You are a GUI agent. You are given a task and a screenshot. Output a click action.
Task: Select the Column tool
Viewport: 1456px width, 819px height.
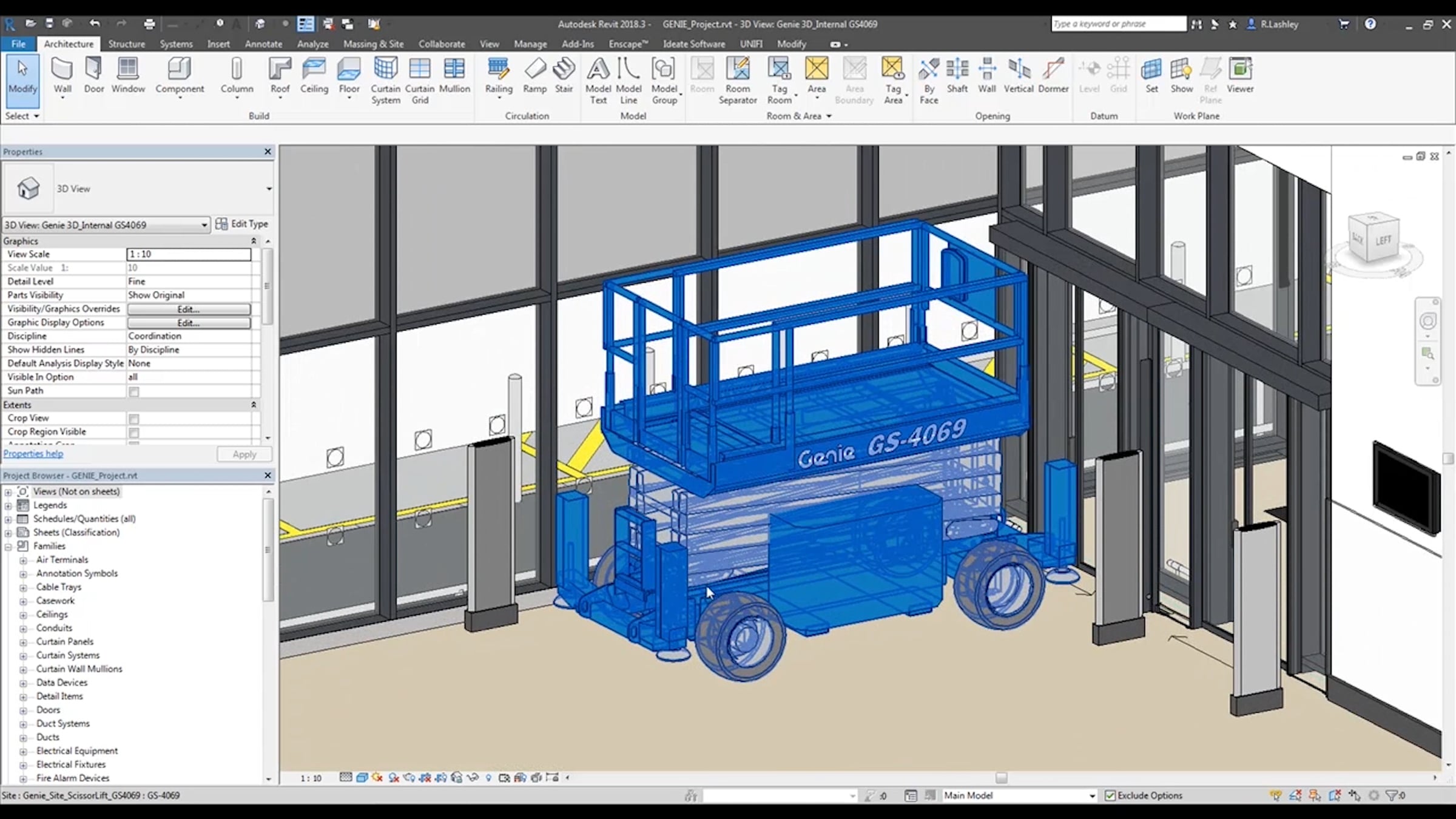(237, 76)
